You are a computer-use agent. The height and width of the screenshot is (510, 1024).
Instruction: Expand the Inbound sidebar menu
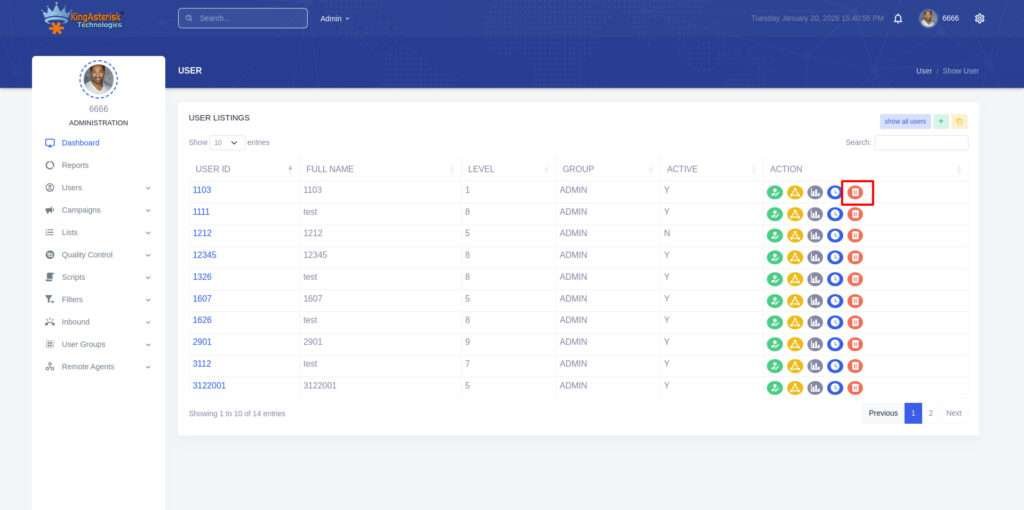pos(98,322)
